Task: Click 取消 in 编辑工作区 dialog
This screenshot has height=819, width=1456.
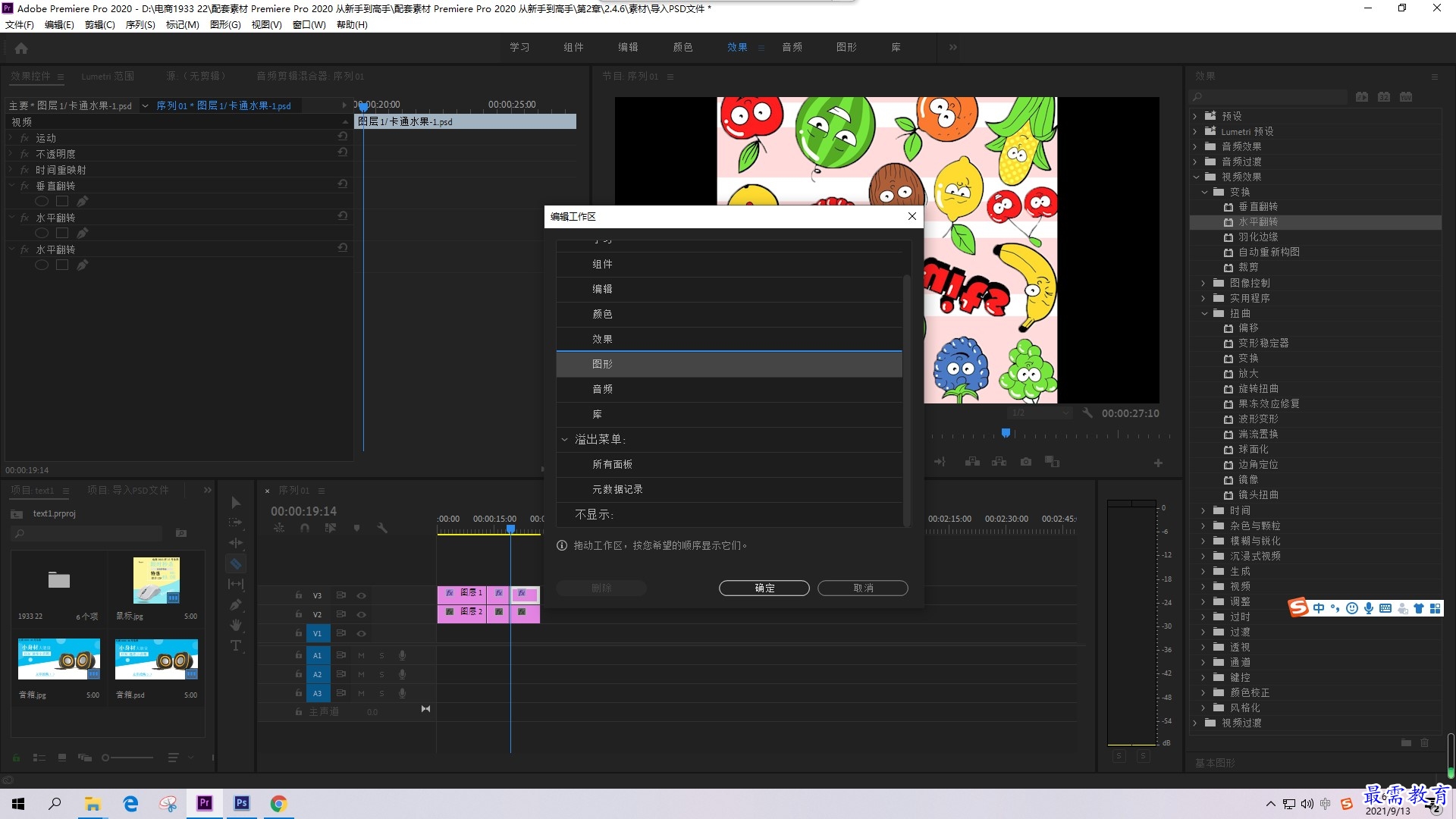Action: click(863, 588)
